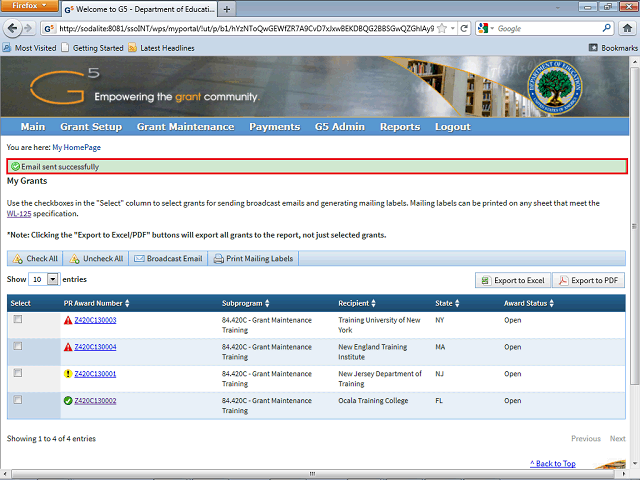Open the Firefox menu dropdown

coord(29,6)
